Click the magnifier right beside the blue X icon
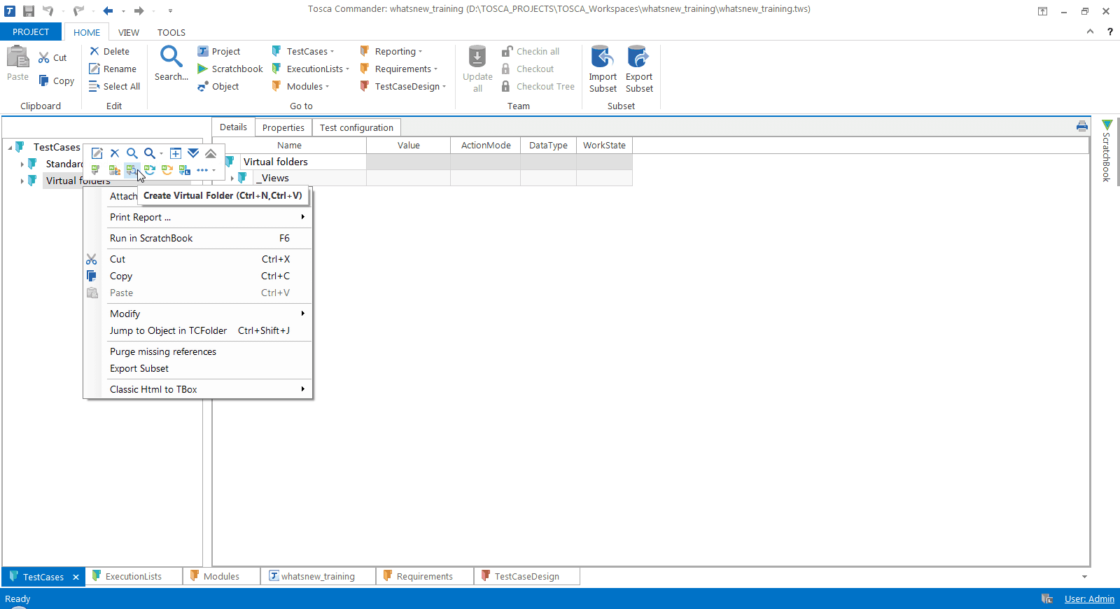 (x=132, y=153)
